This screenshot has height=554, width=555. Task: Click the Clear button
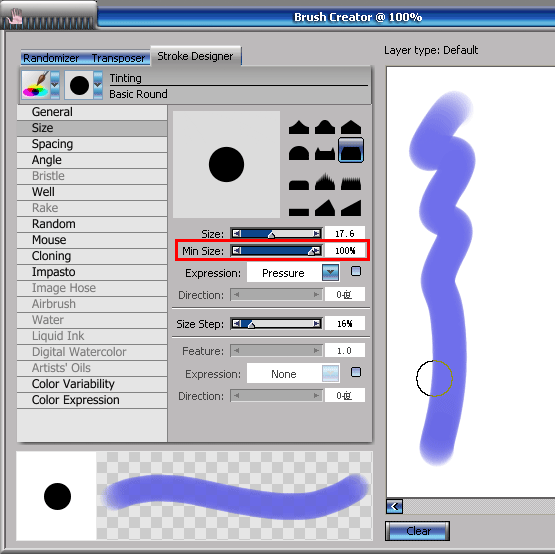tap(418, 531)
